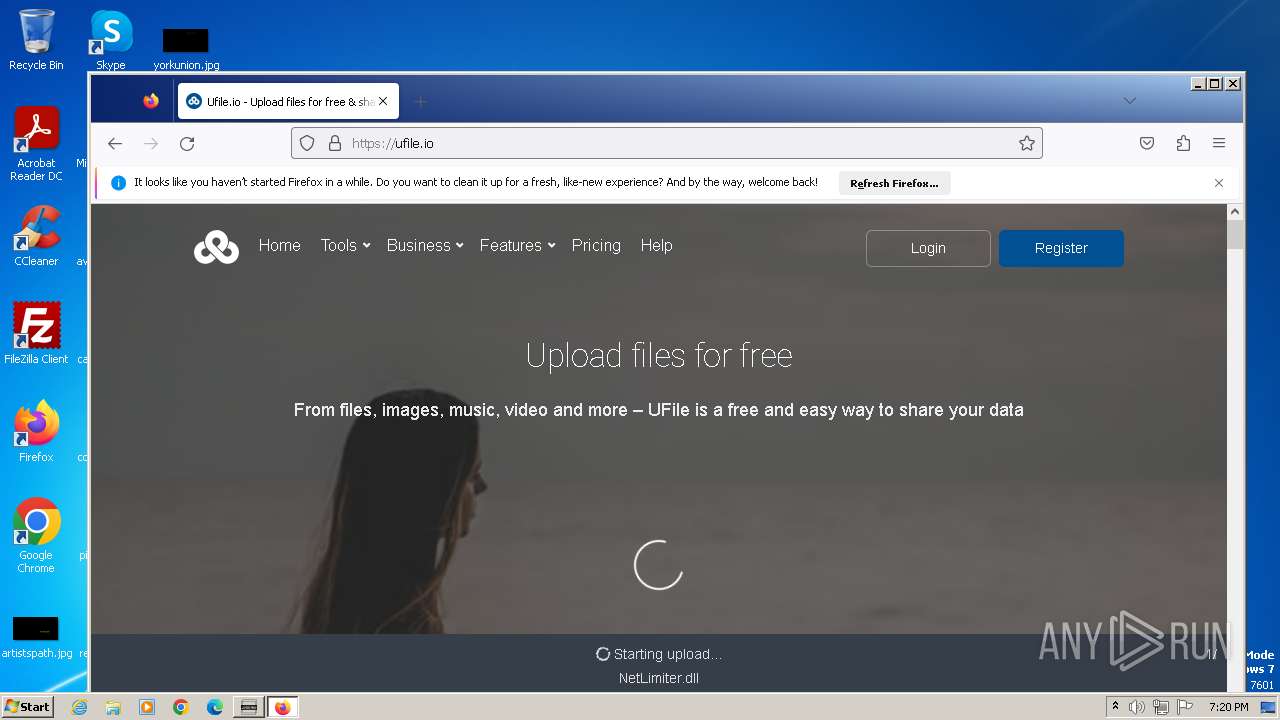1280x720 pixels.
Task: Click the Login button
Action: coord(928,248)
